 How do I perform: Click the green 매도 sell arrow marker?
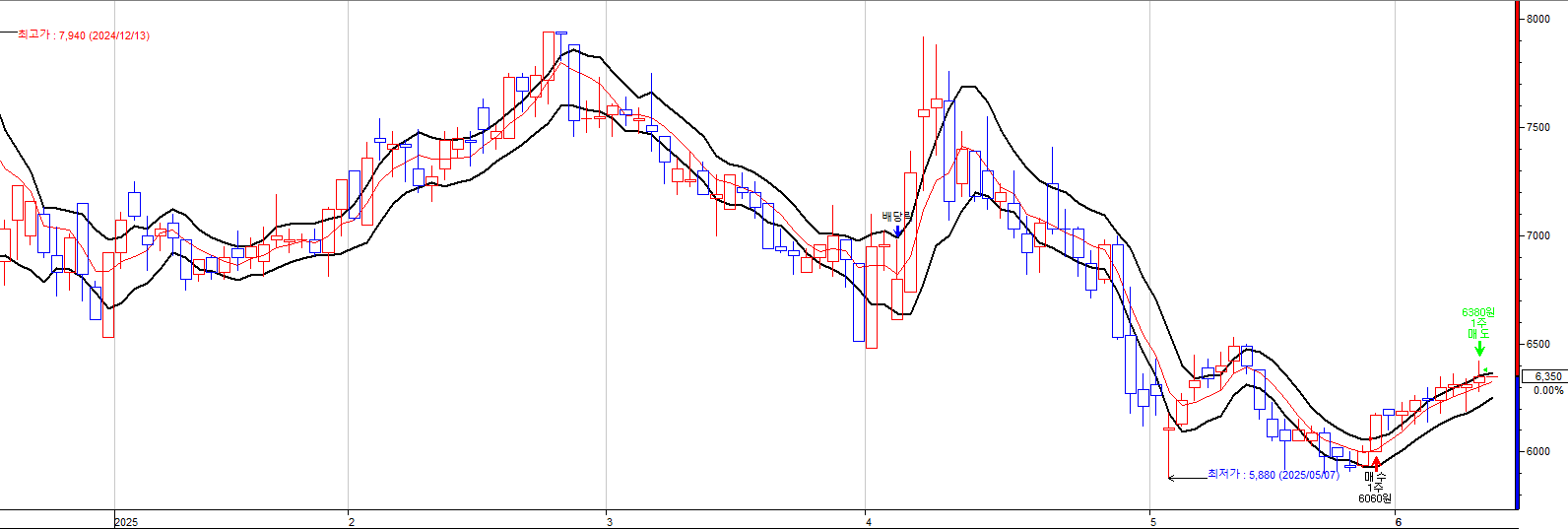click(1479, 349)
